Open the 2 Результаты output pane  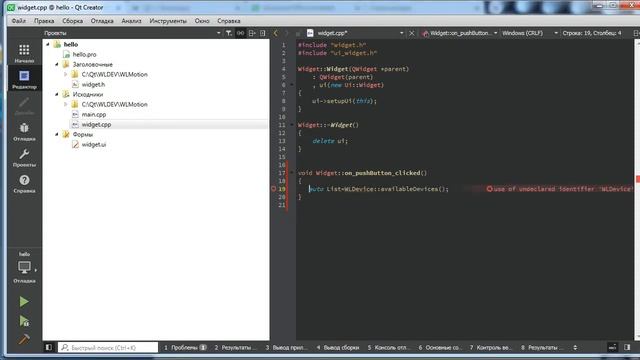click(x=235, y=347)
